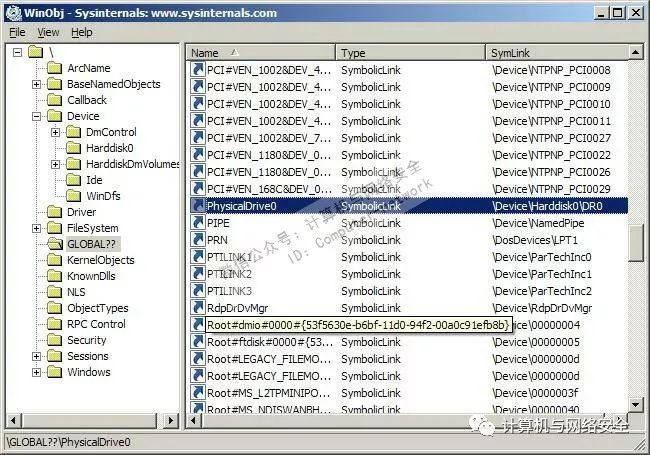Click the Security folder icon

click(x=54, y=340)
